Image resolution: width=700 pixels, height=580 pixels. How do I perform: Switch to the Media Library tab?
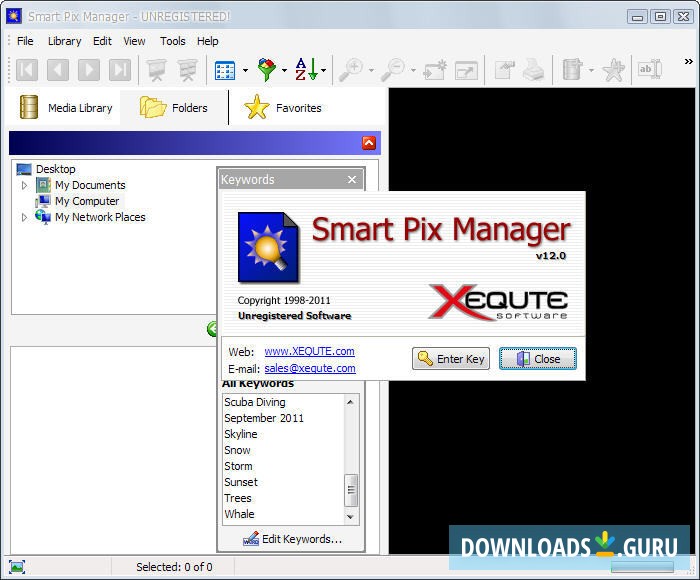click(65, 108)
